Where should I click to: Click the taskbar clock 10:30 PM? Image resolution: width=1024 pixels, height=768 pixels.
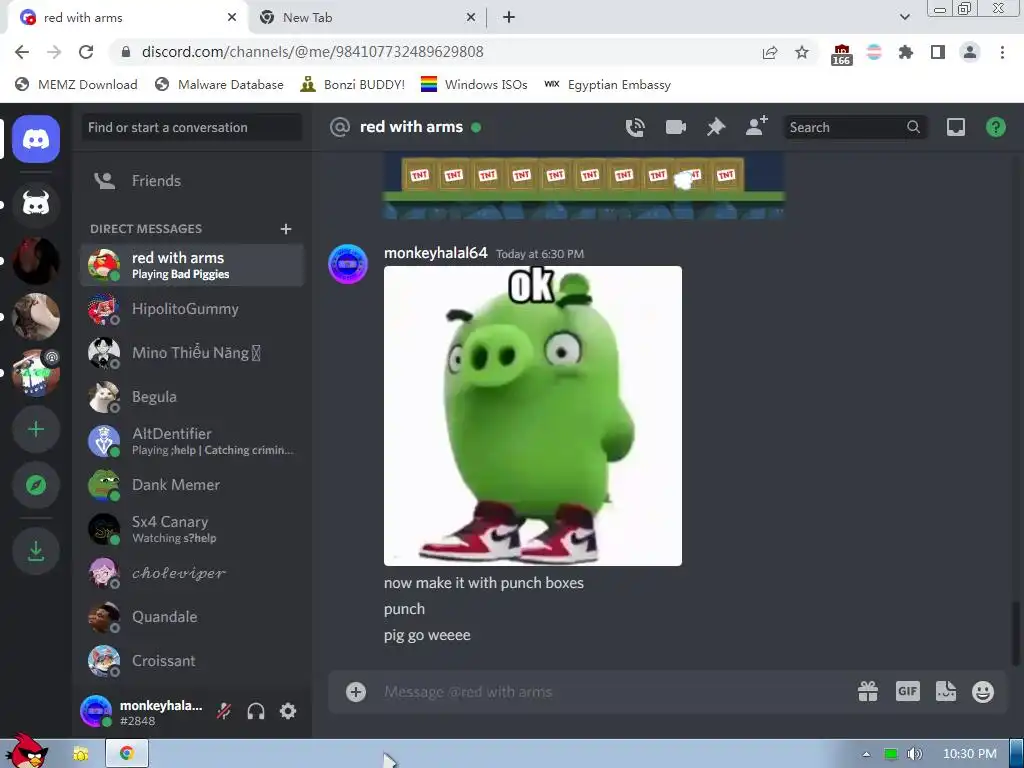pyautogui.click(x=970, y=754)
